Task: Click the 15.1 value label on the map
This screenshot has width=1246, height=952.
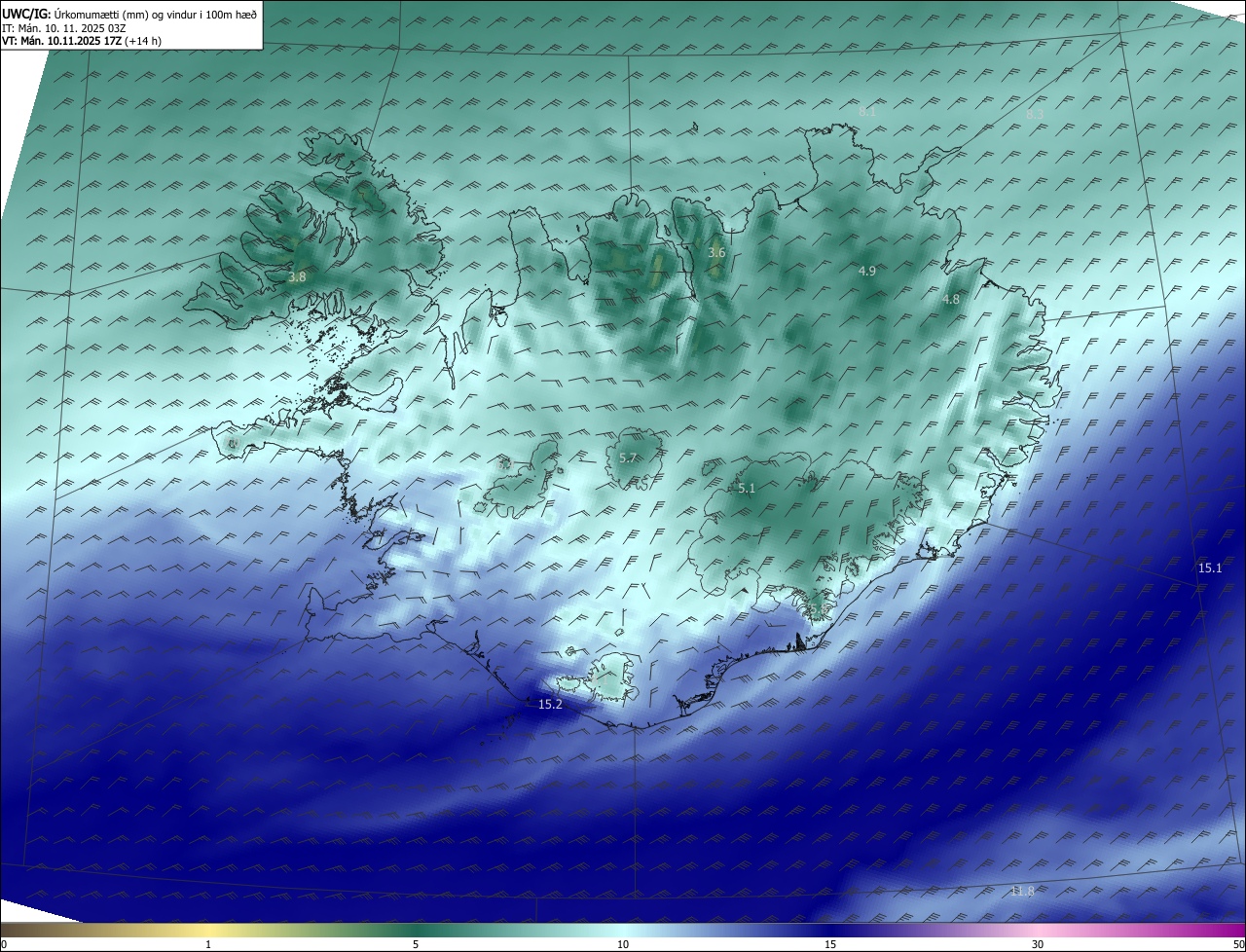Action: pyautogui.click(x=1210, y=568)
